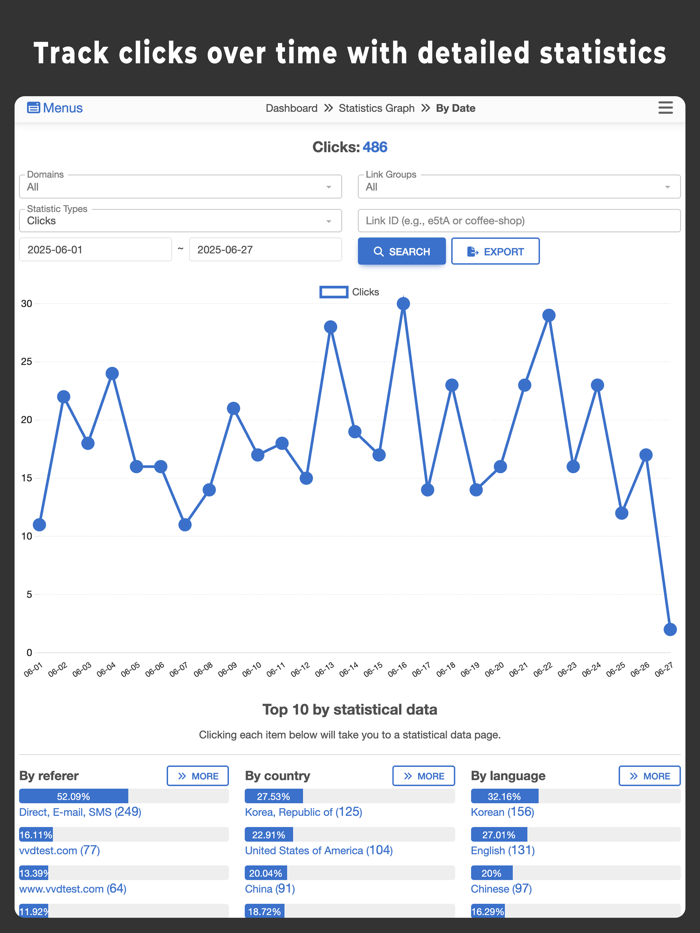Click the magnifier icon on the Search button
This screenshot has height=933, width=700.
[x=378, y=251]
